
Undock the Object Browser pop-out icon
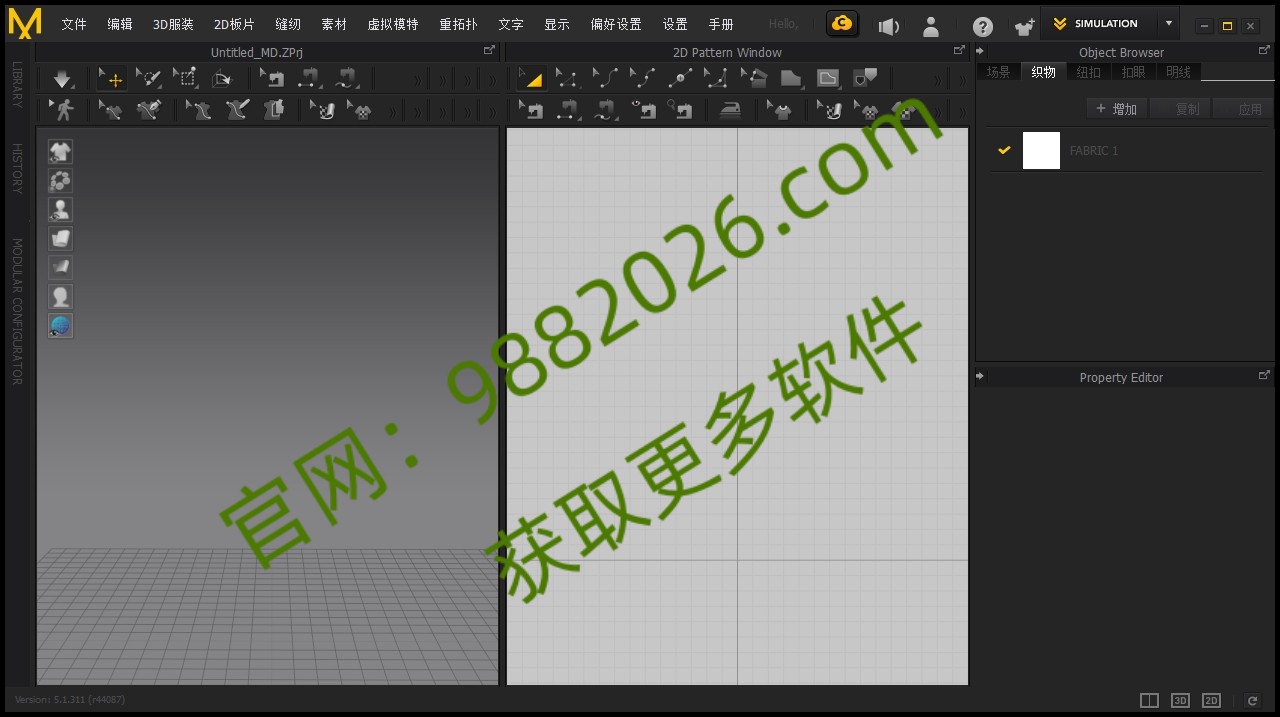1264,51
